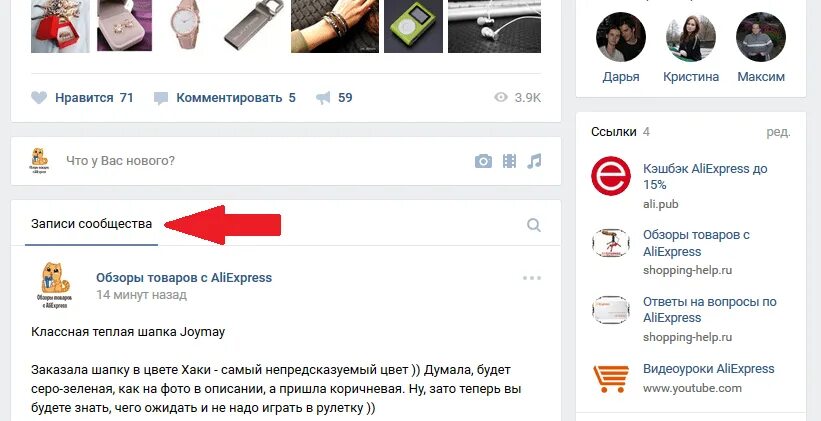Like the post via the heart icon
This screenshot has width=821, height=421.
pos(39,97)
